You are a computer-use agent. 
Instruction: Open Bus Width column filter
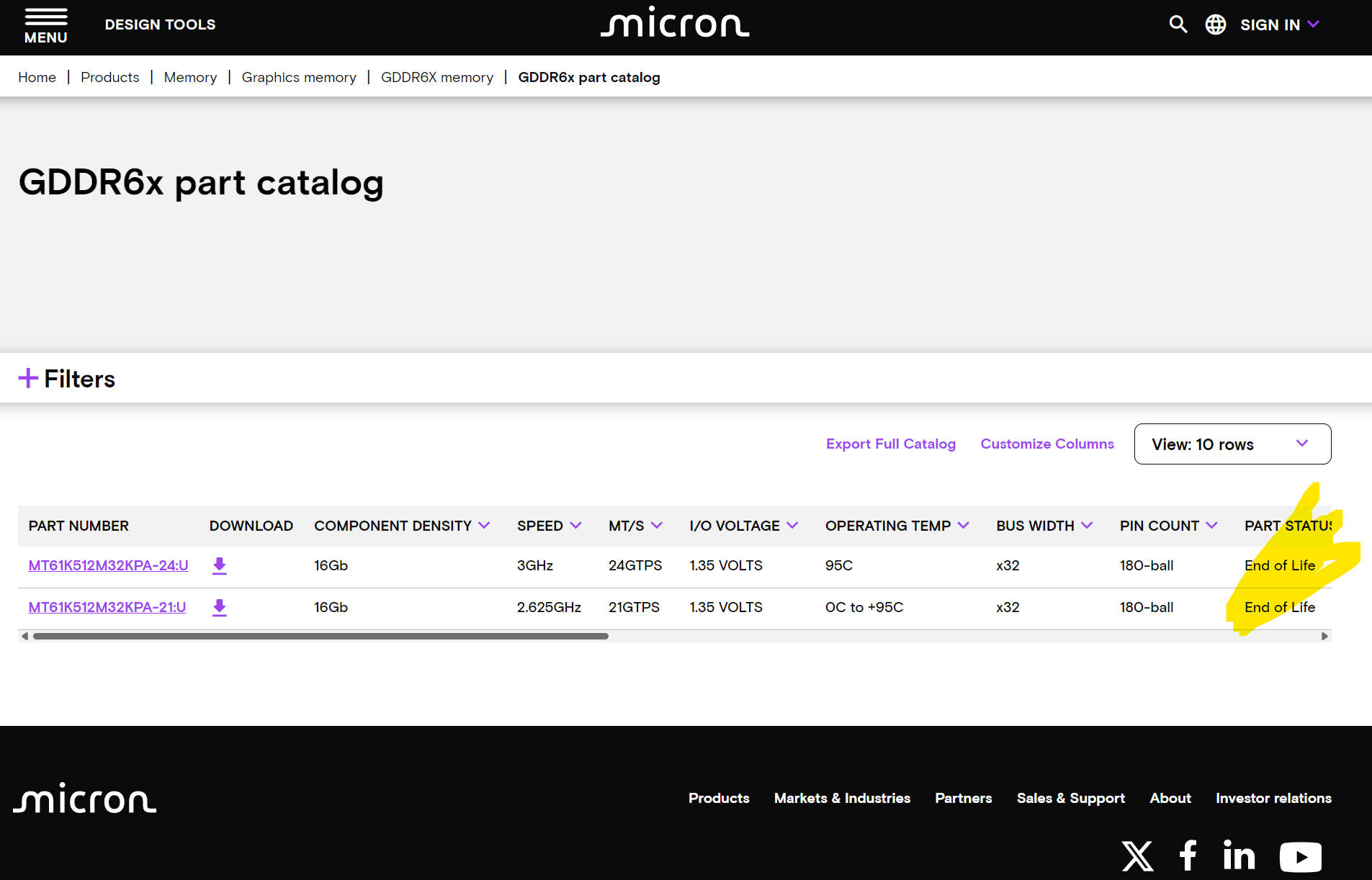1087,526
